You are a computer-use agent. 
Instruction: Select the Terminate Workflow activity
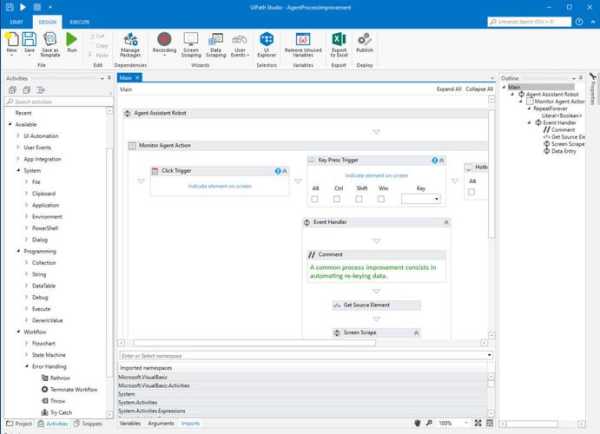pos(70,389)
